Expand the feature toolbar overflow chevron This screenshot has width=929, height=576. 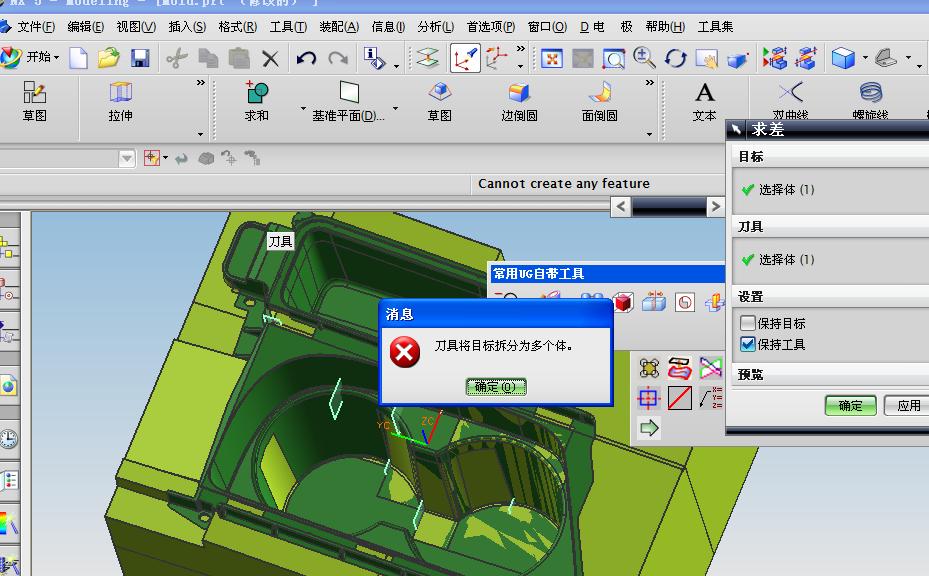tap(650, 83)
